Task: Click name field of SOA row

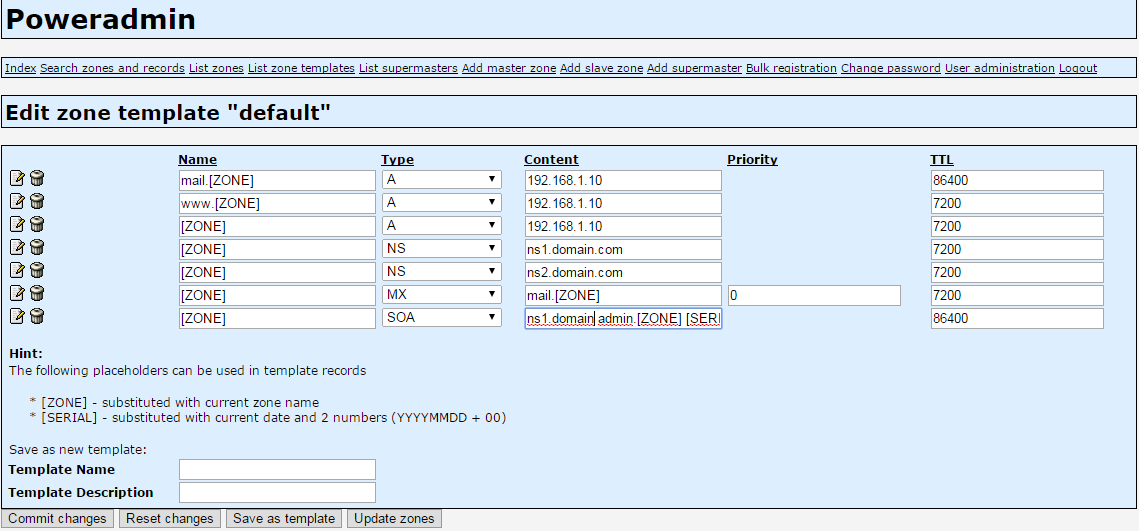Action: [x=277, y=318]
